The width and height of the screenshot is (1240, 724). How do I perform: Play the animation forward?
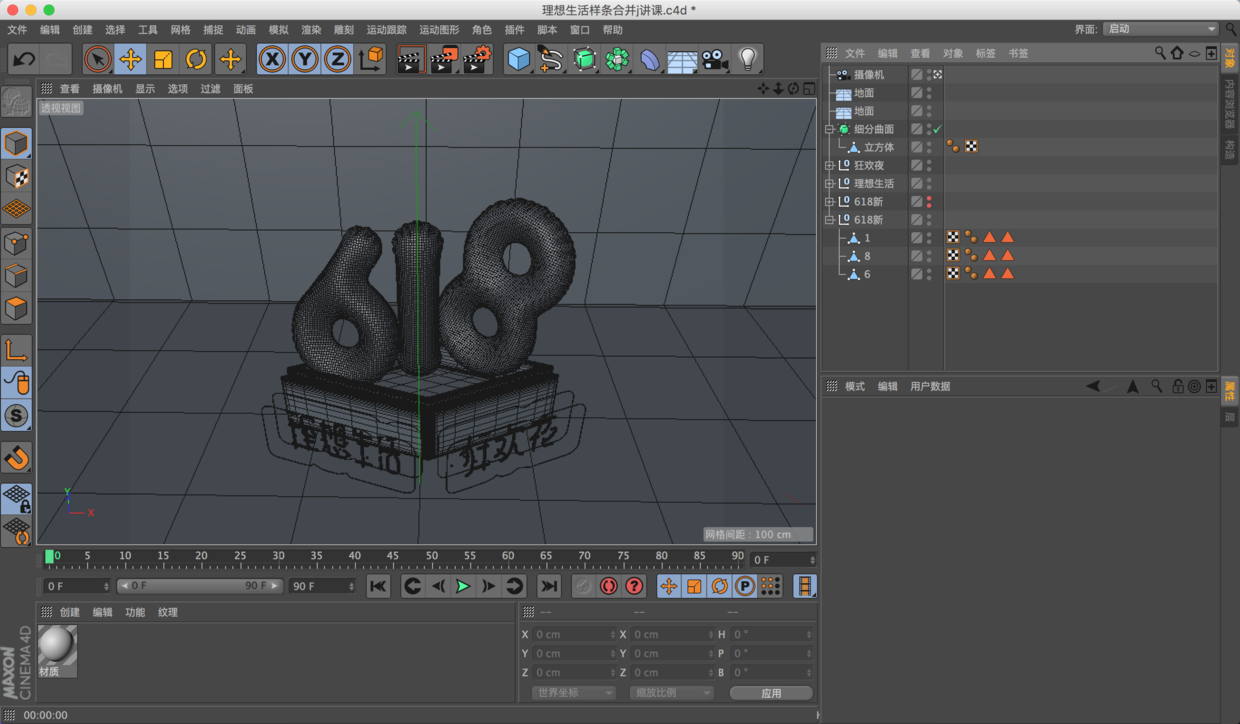click(463, 586)
